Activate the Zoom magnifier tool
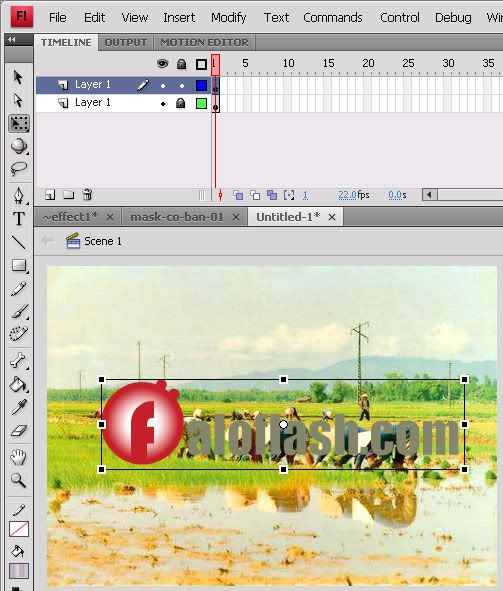The height and width of the screenshot is (591, 503). (x=18, y=480)
